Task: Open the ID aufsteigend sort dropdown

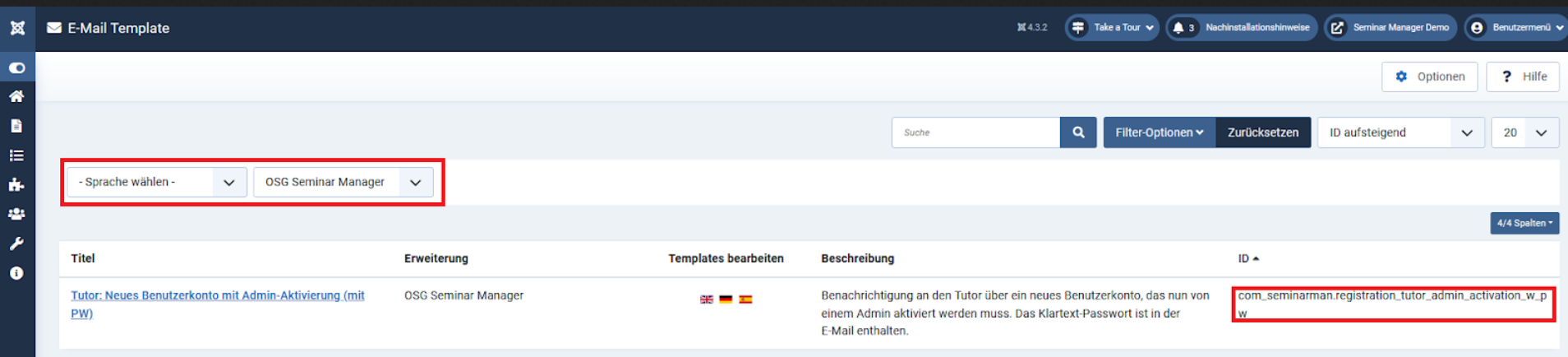Action: (x=1400, y=132)
